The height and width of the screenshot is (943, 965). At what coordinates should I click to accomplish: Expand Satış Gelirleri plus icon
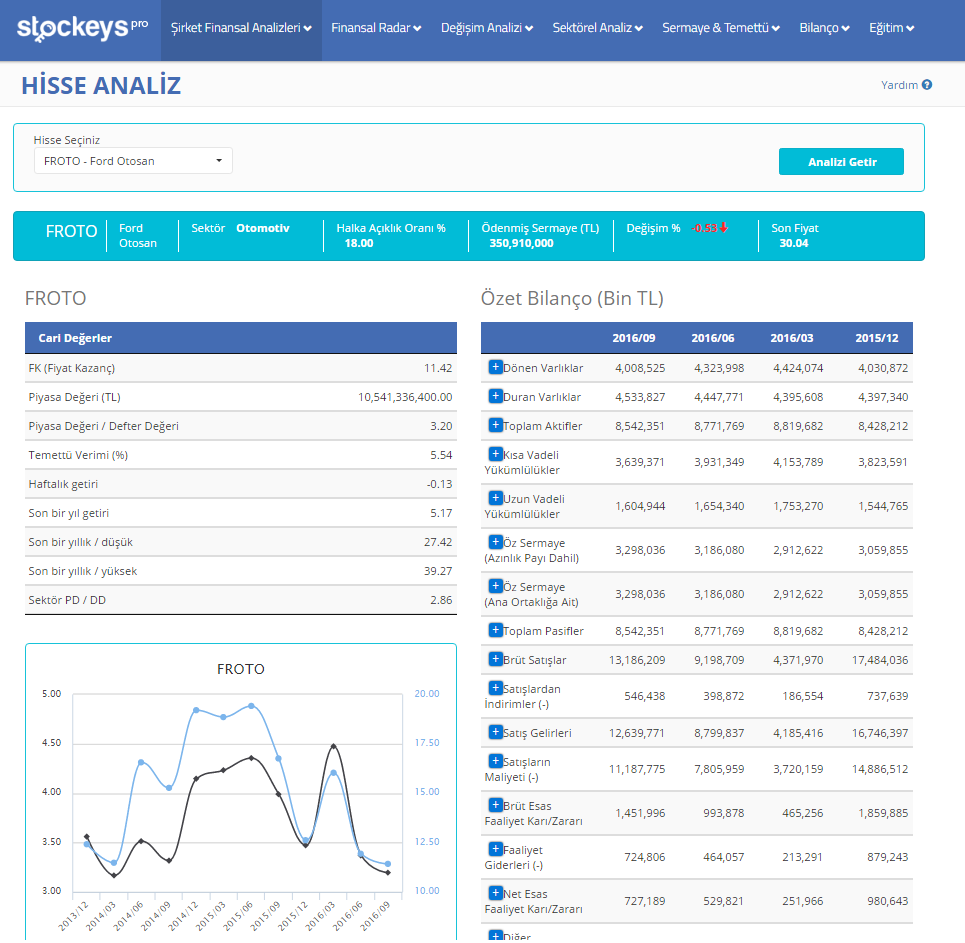point(495,732)
